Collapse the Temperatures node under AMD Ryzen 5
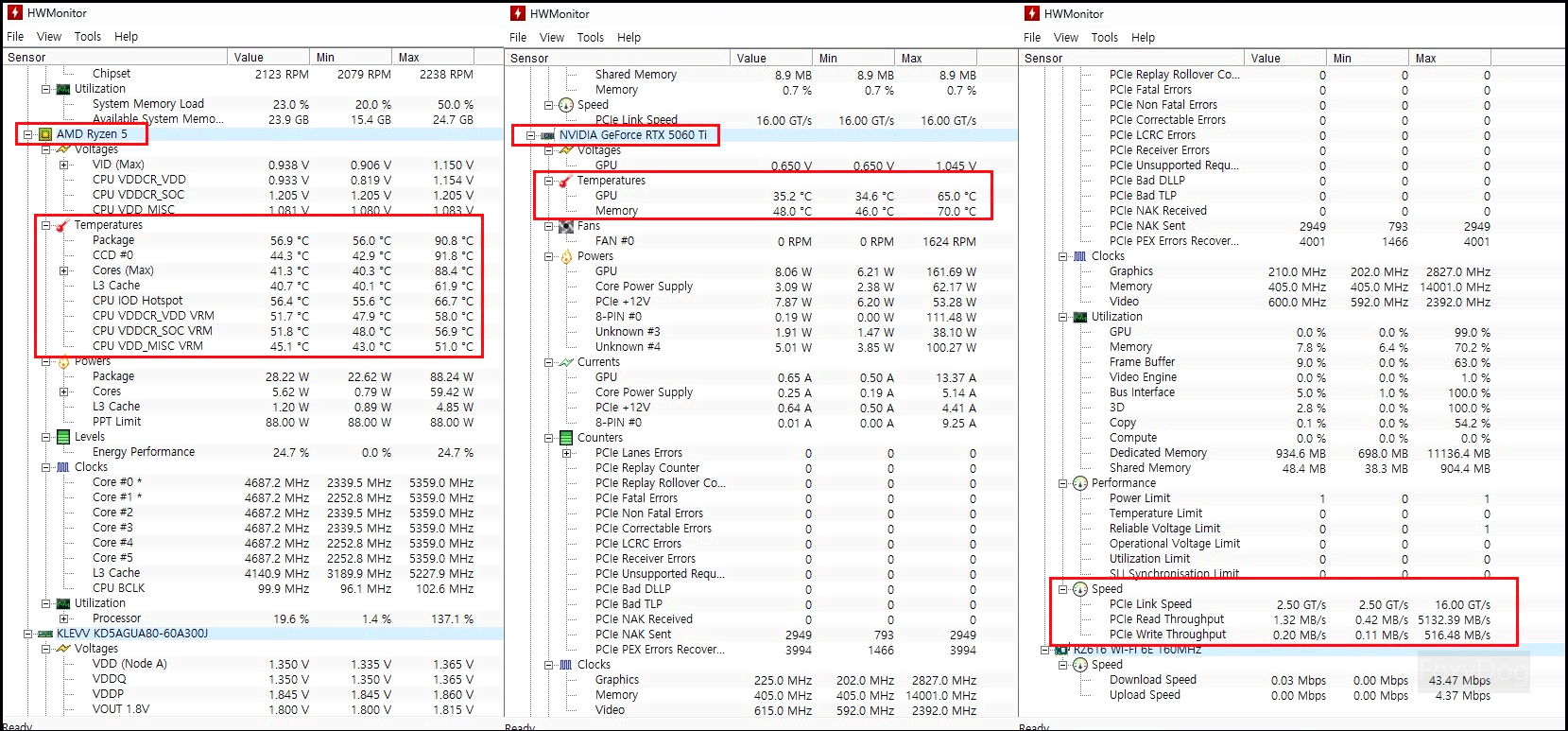Screen dimensions: 1568x731 pyautogui.click(x=45, y=225)
